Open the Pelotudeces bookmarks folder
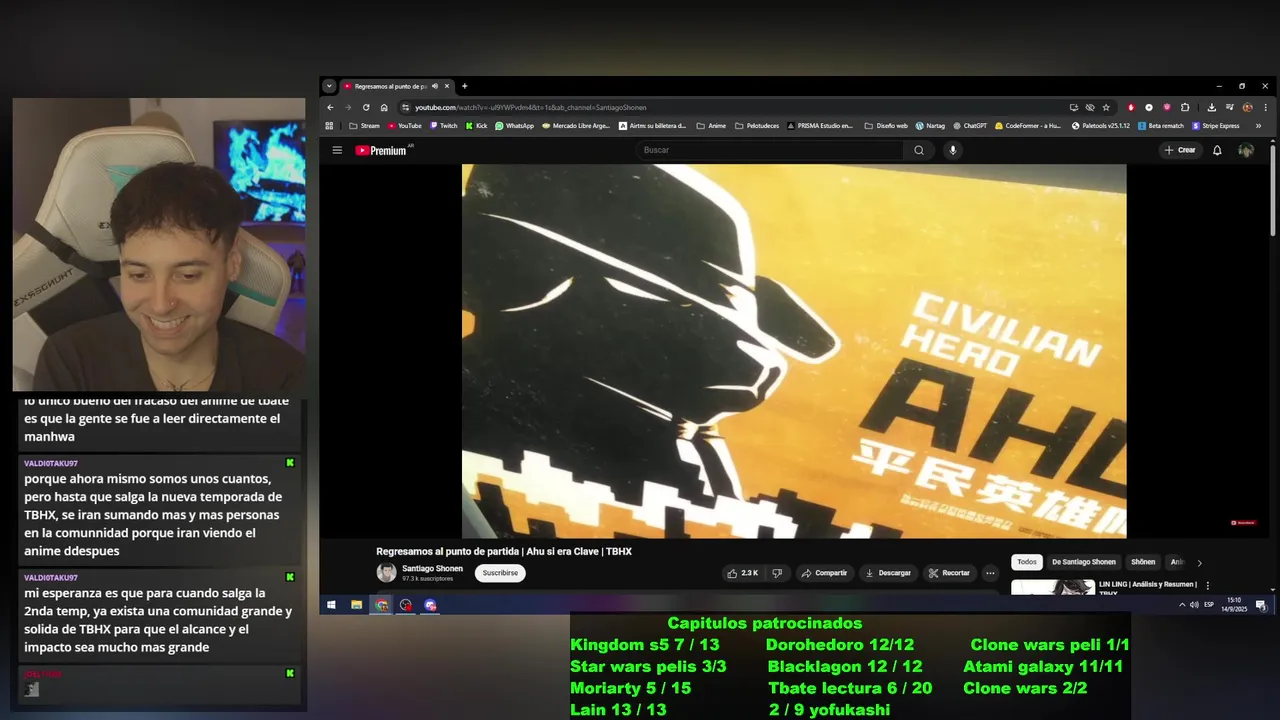The image size is (1280, 720). coord(757,126)
